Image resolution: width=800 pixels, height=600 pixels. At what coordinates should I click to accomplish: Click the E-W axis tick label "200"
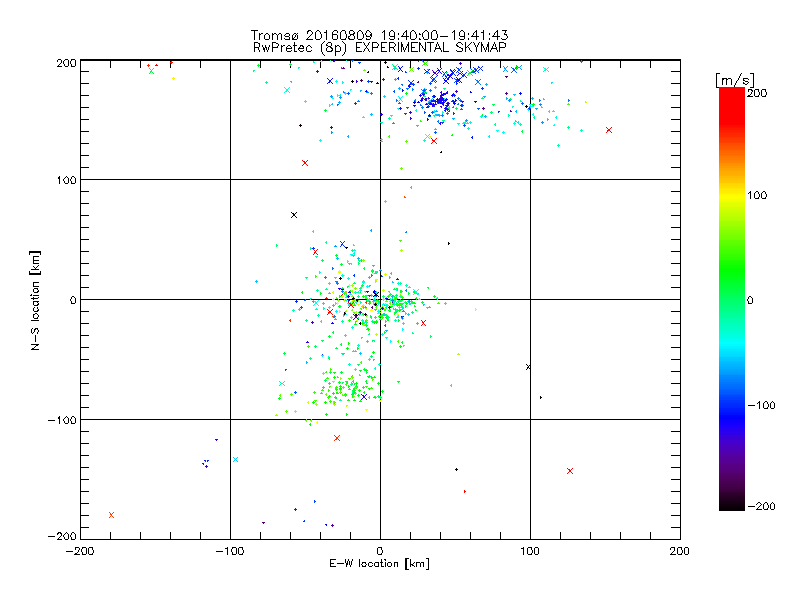pyautogui.click(x=680, y=551)
